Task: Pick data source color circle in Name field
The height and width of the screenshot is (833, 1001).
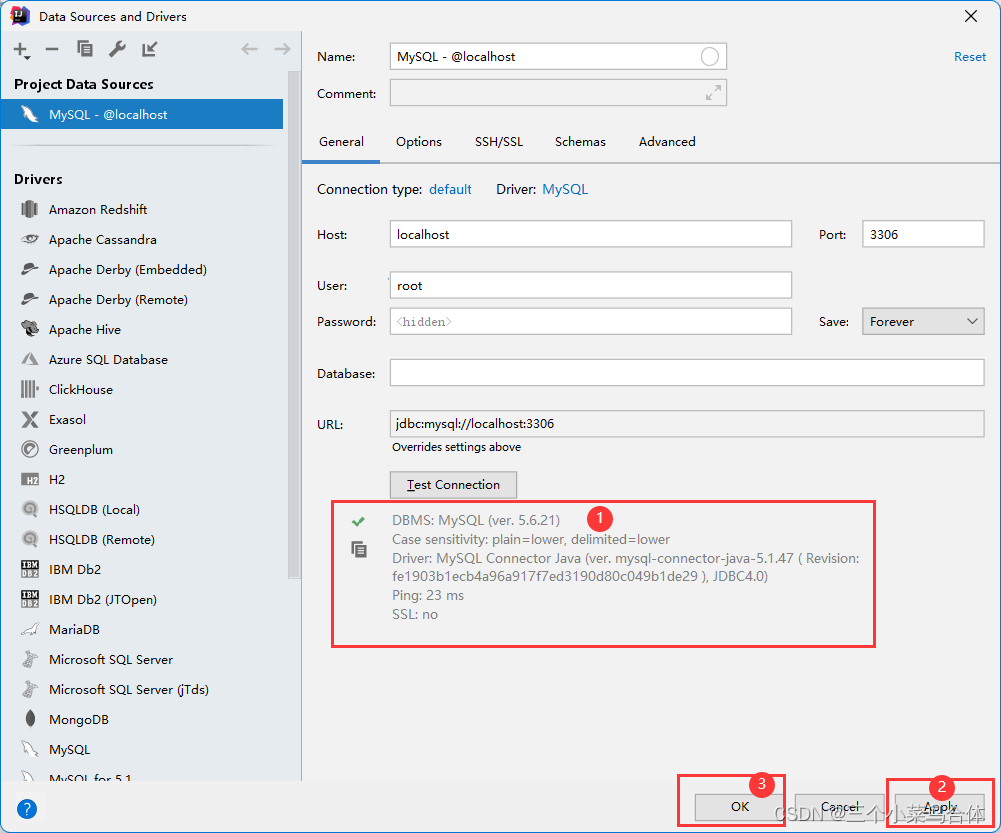Action: coord(709,56)
